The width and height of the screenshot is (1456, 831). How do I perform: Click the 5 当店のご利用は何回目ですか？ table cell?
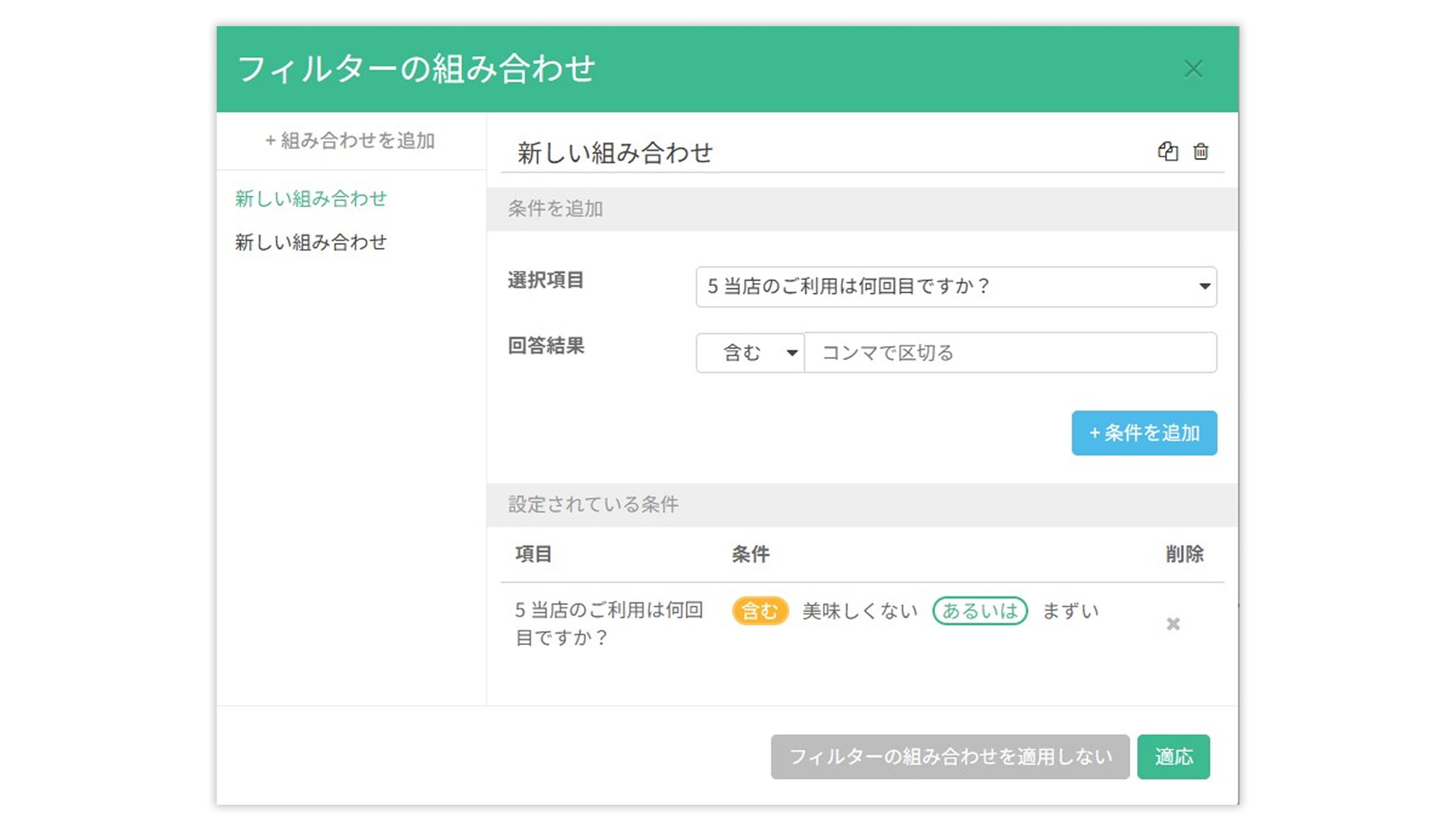[x=609, y=624]
